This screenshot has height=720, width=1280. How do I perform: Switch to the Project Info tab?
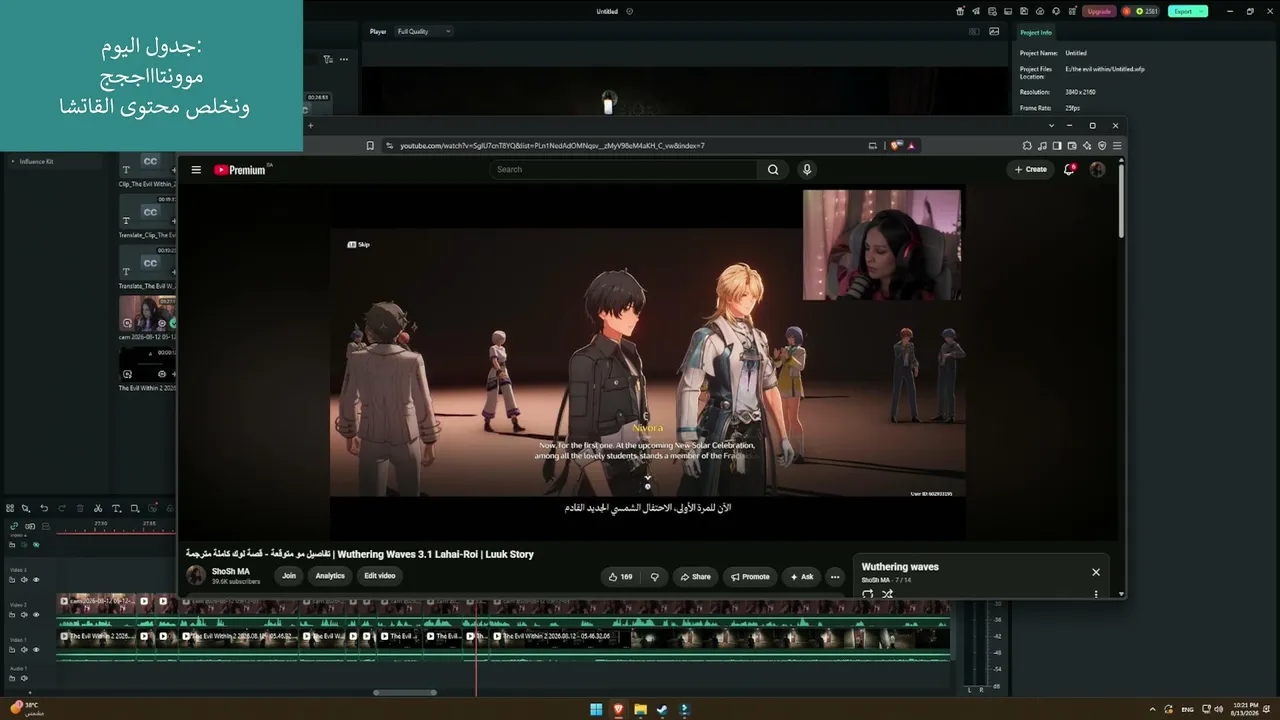(x=1036, y=32)
